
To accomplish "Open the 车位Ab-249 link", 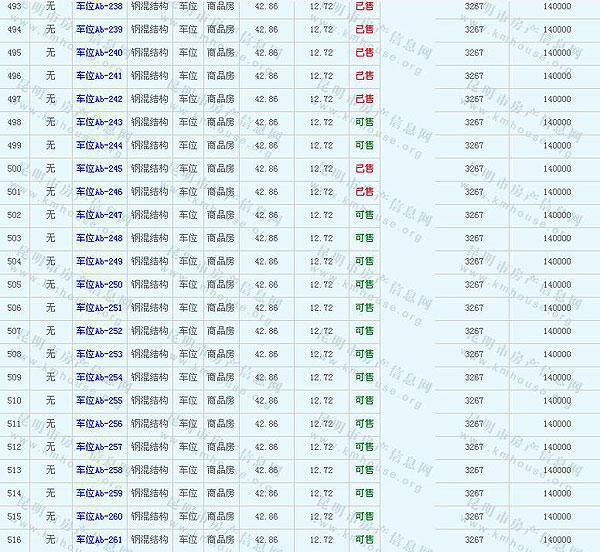I will (99, 261).
